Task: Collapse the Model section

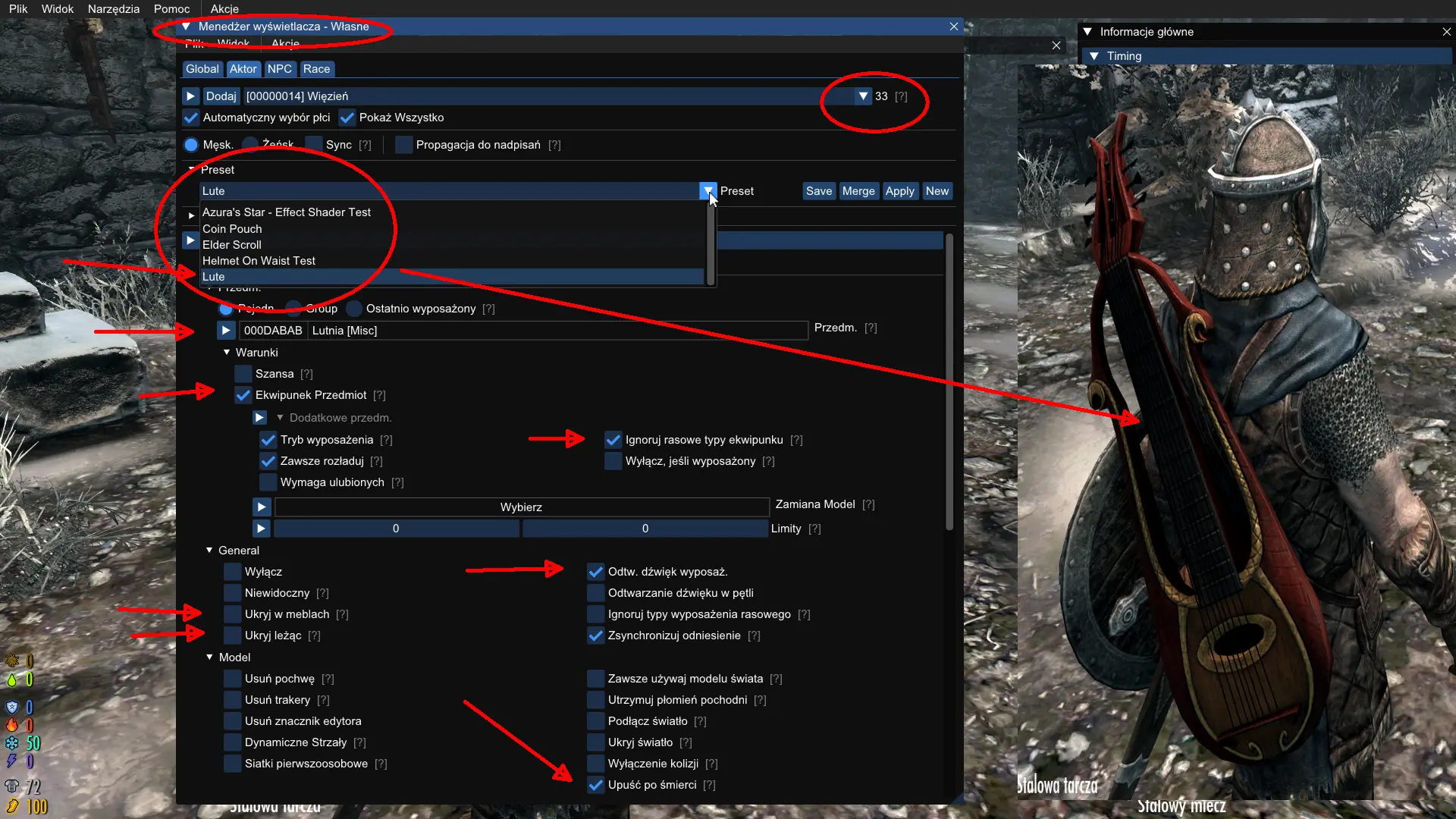Action: click(x=209, y=657)
